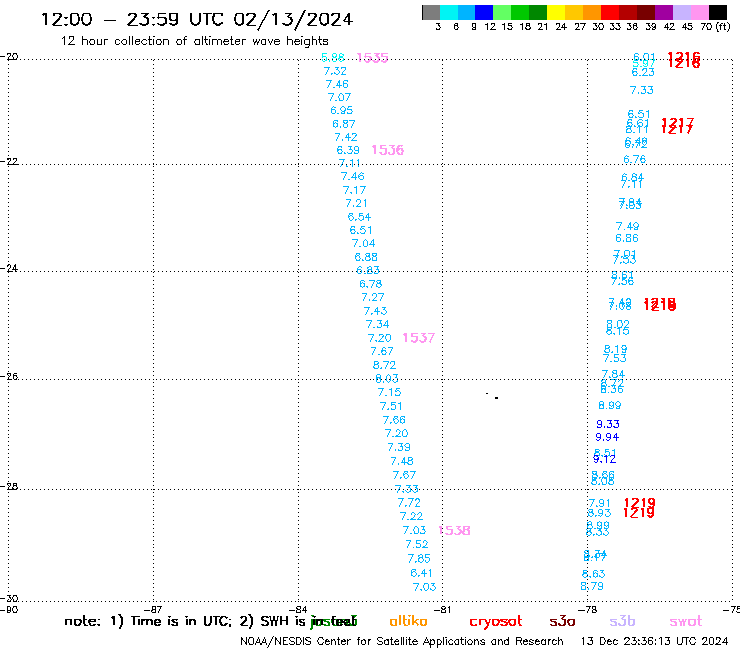Click the light green 15 ft legend swatch
This screenshot has height=650, width=740.
tap(502, 12)
